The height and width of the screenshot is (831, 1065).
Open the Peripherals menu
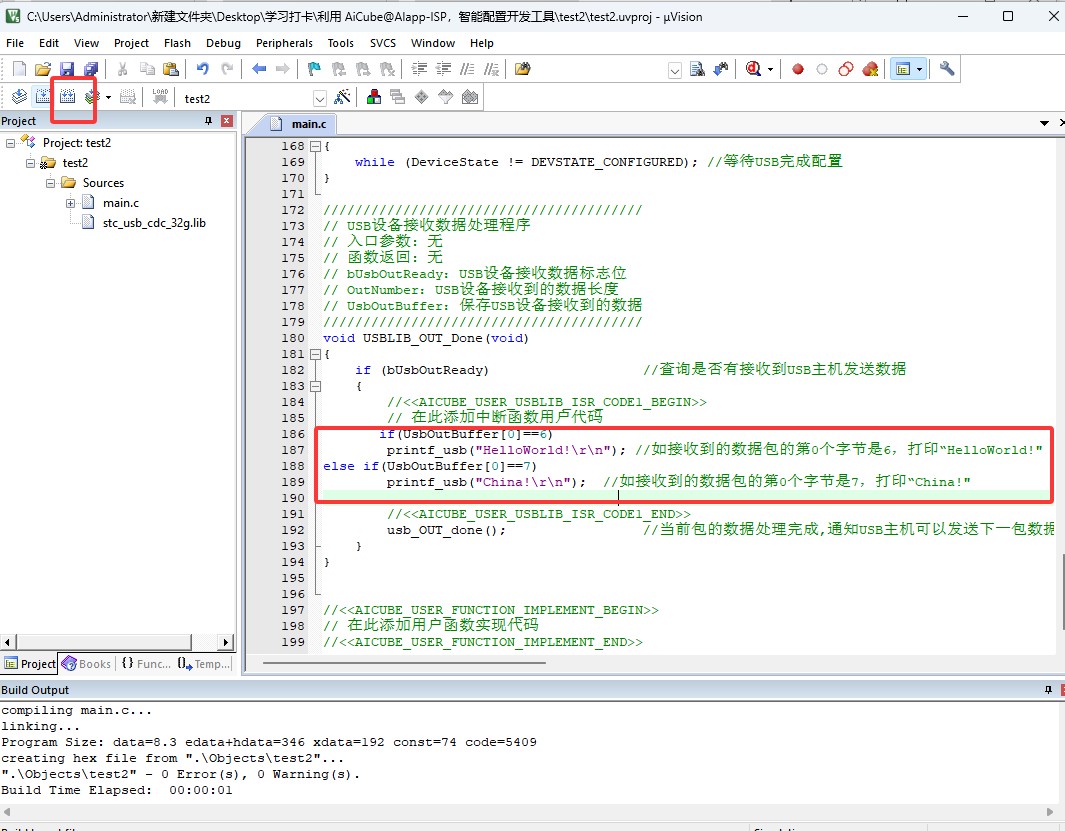pyautogui.click(x=285, y=43)
